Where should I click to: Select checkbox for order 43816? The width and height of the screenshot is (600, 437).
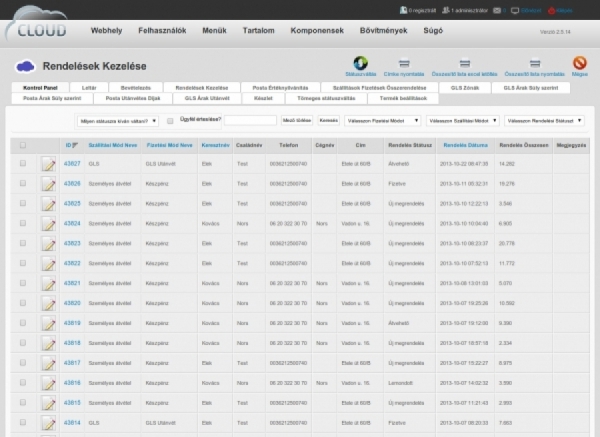click(23, 382)
